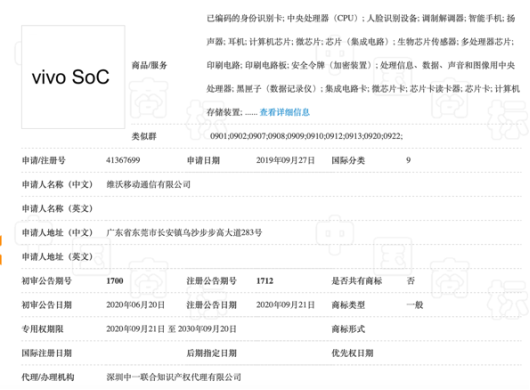Viewport: 530px width, 390px height.
Task: Click the 优先权日期 label
Action: click(x=352, y=353)
